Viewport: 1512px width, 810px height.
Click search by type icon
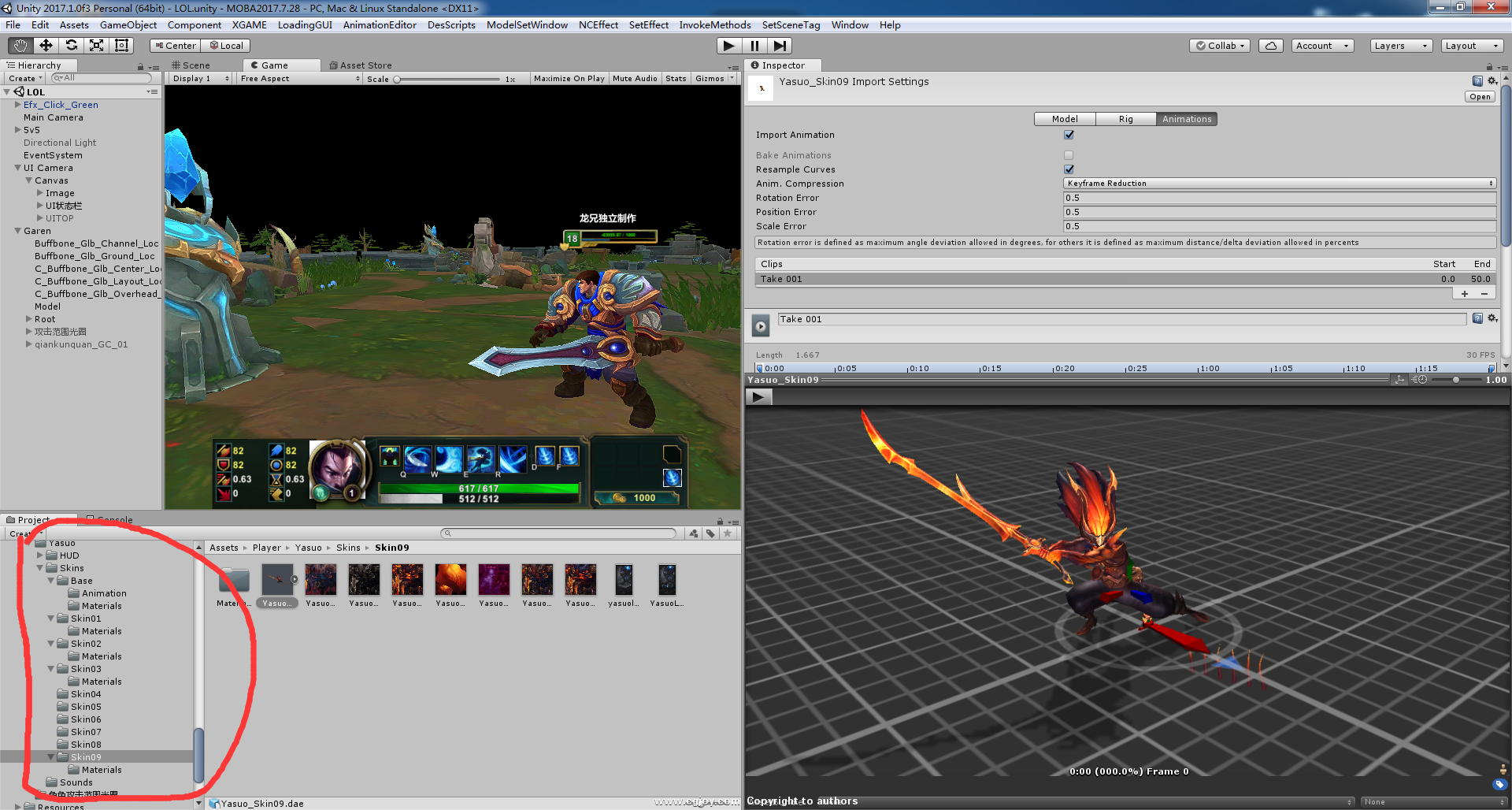[694, 533]
